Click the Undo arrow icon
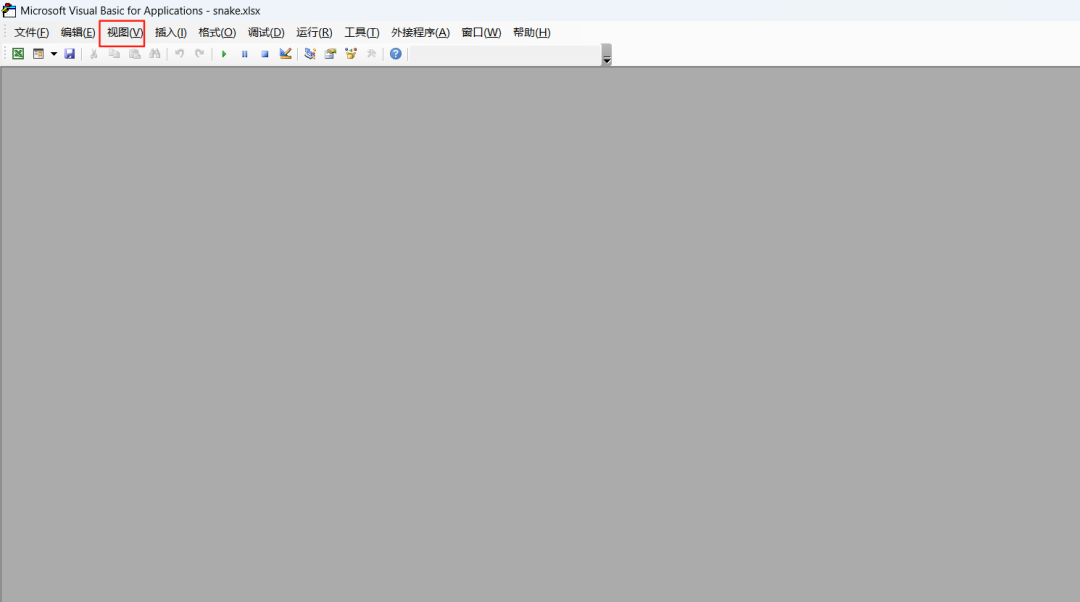Image resolution: width=1080 pixels, height=602 pixels. click(x=179, y=54)
